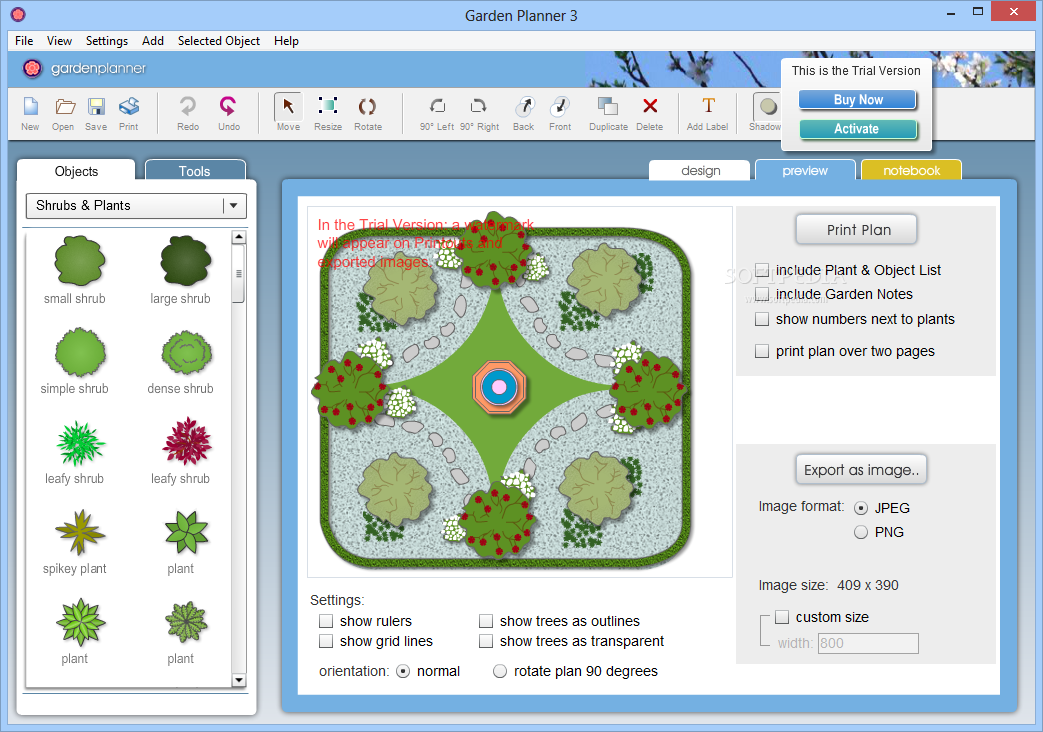The image size is (1043, 732).
Task: Switch to the design tab
Action: 700,170
